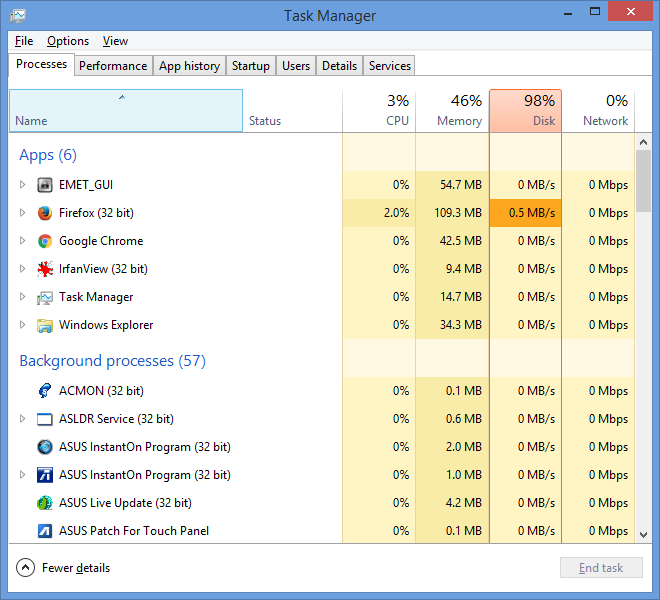Screen dimensions: 660x600
Task: Click the Google Chrome icon
Action: point(45,241)
